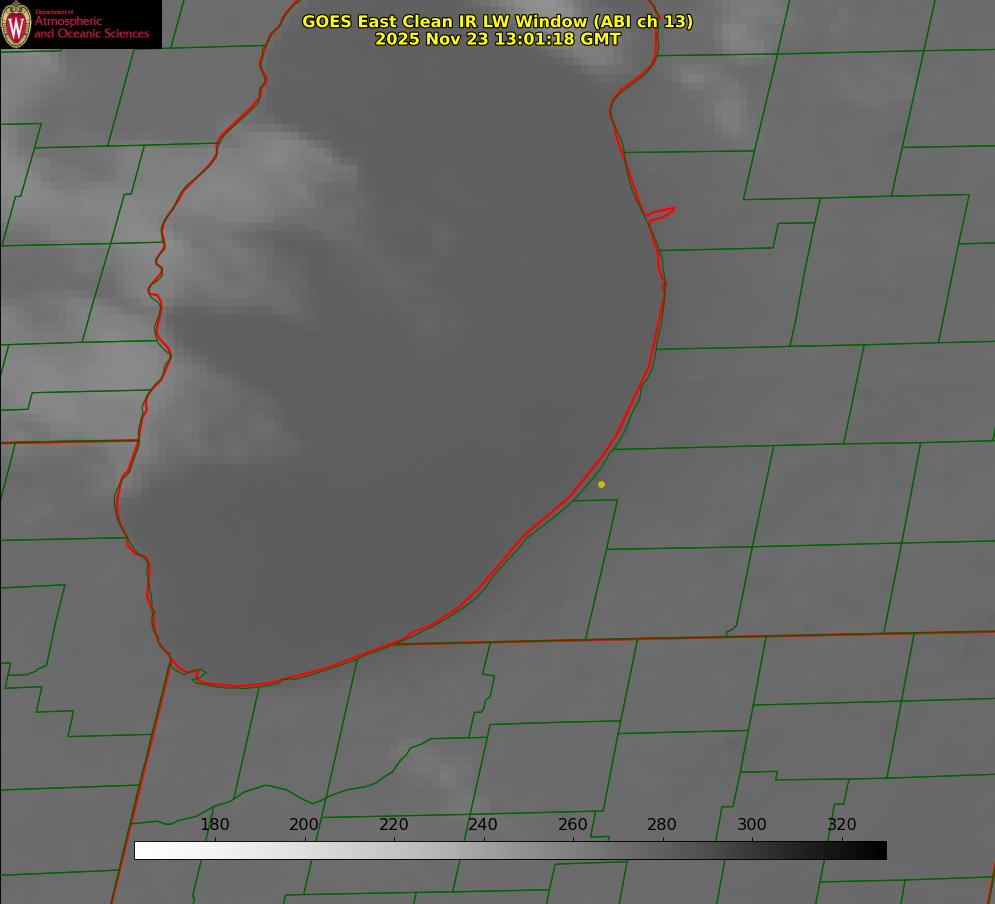Viewport: 995px width, 904px height.
Task: Click the yellow dot marker near shoreline
Action: point(601,485)
